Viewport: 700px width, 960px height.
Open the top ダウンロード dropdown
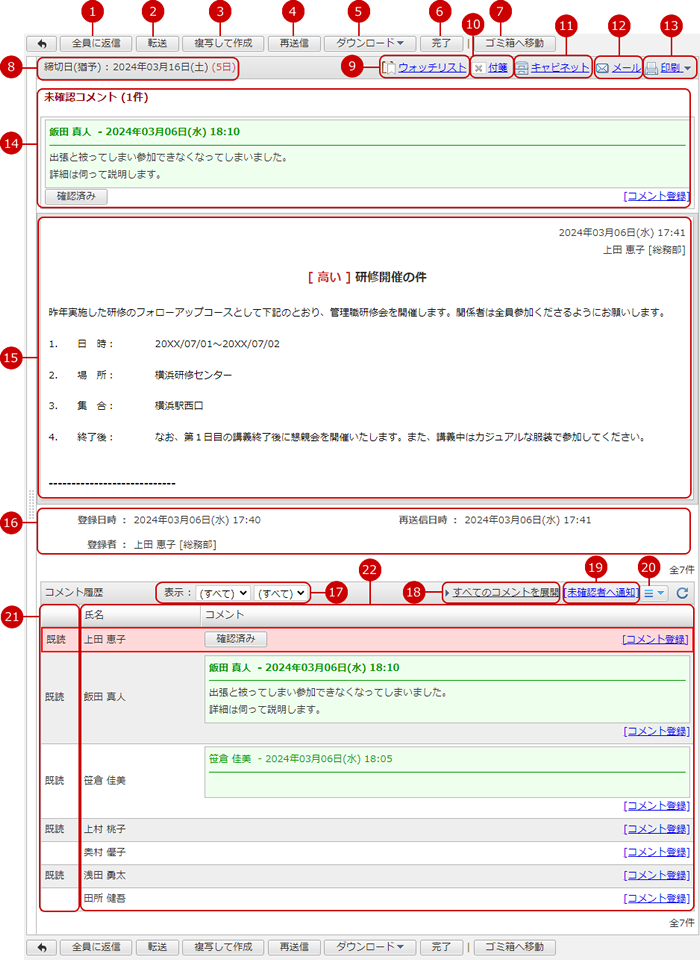(x=370, y=43)
